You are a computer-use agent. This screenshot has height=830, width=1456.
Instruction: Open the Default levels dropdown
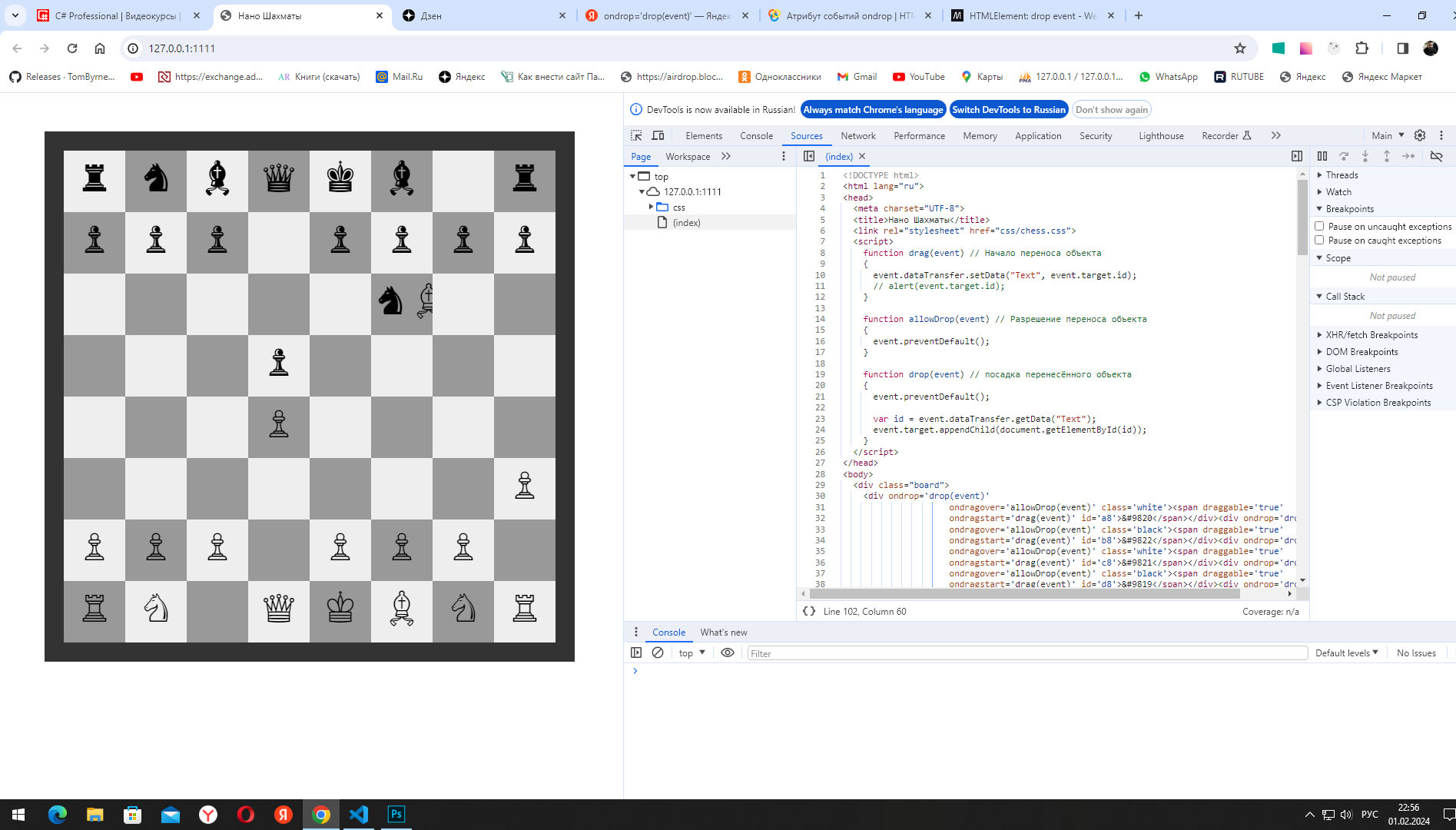[x=1346, y=652]
